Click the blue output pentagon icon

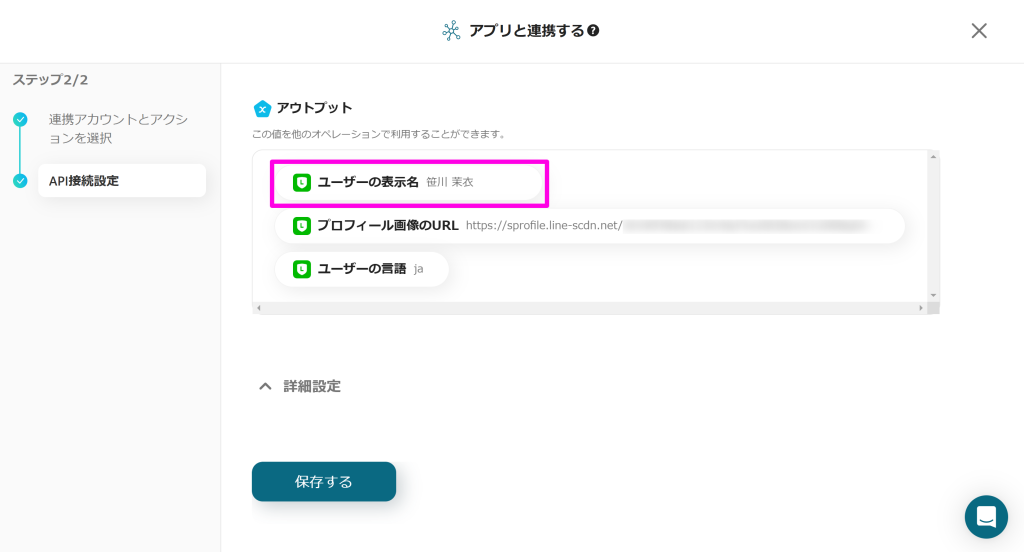pos(263,108)
